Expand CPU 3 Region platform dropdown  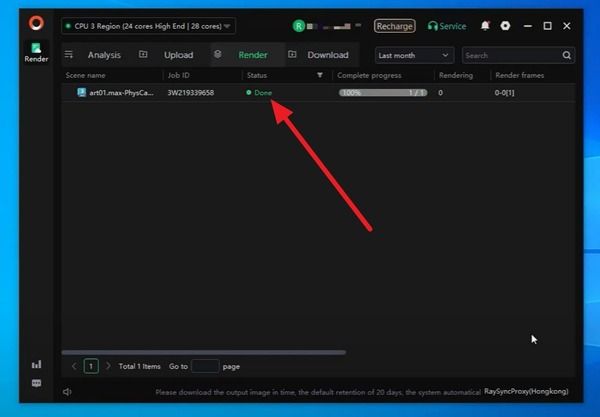click(148, 26)
